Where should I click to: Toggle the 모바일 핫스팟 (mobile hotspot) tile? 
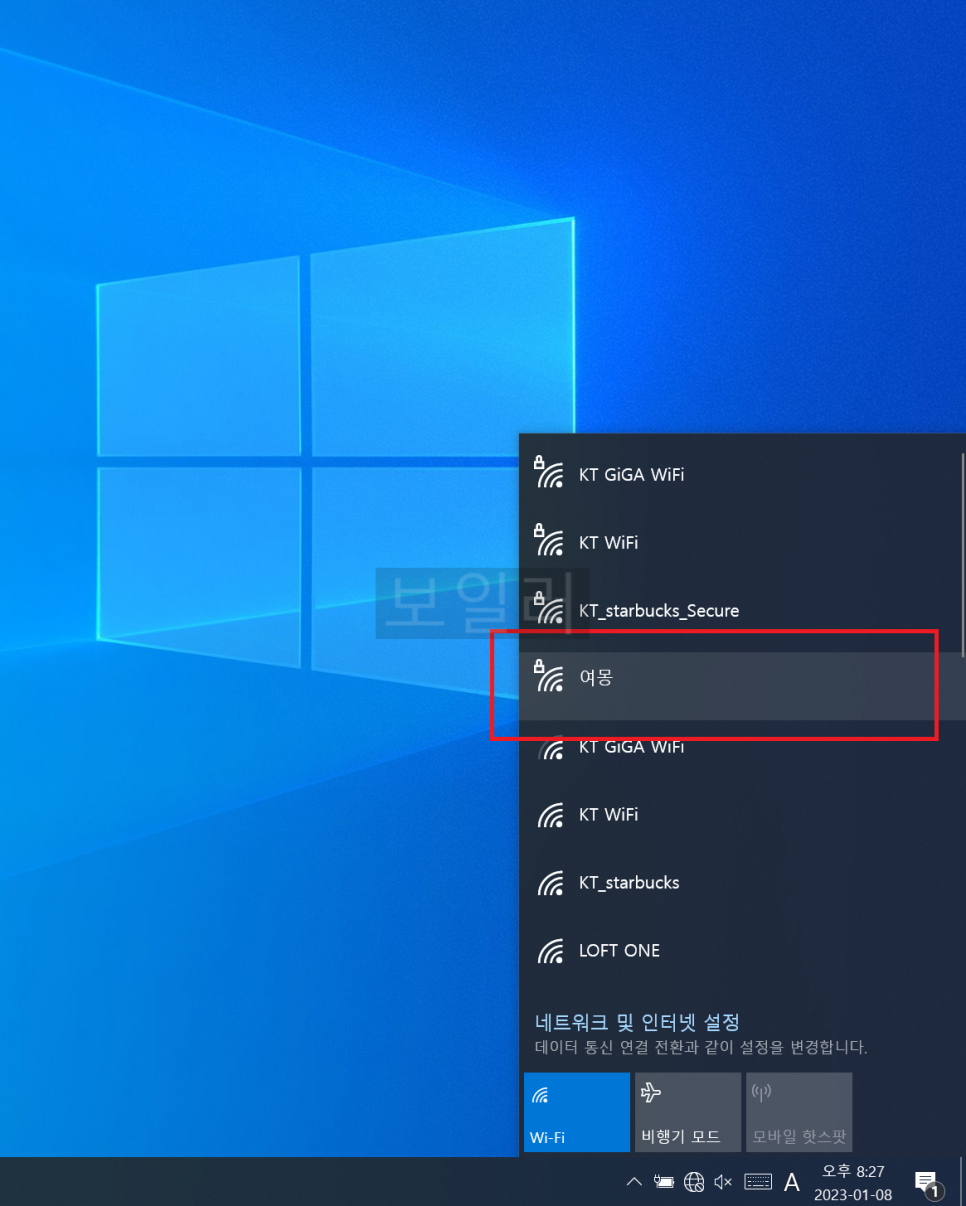click(x=798, y=1112)
